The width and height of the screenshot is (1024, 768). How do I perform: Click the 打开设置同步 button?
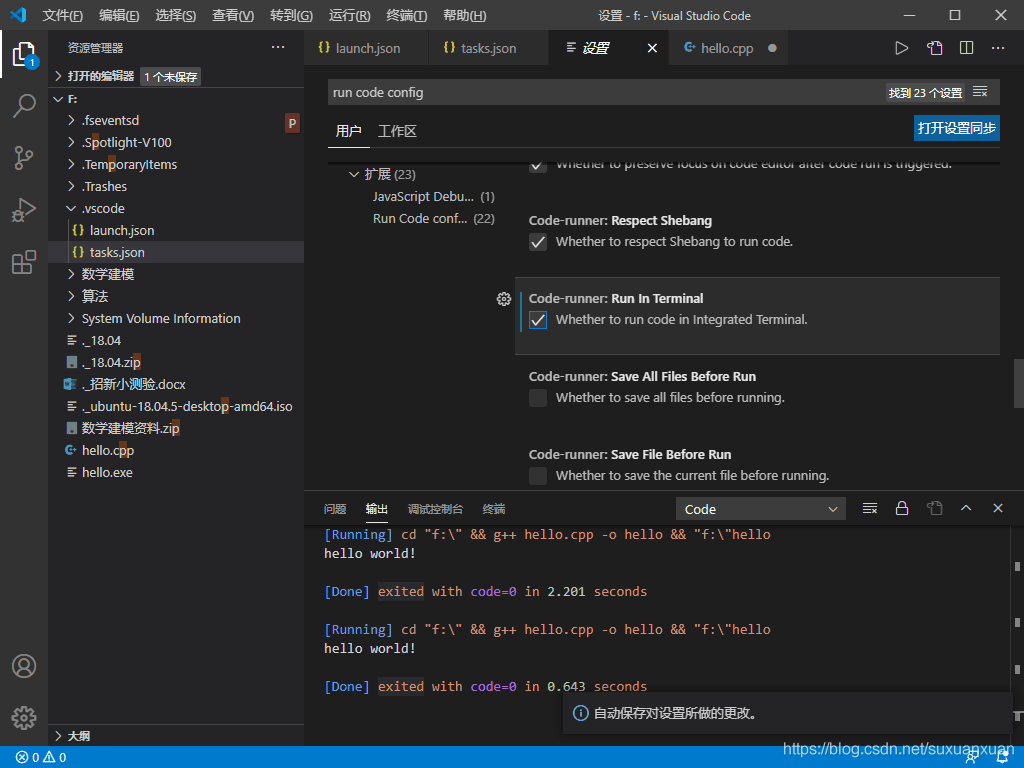(x=957, y=128)
